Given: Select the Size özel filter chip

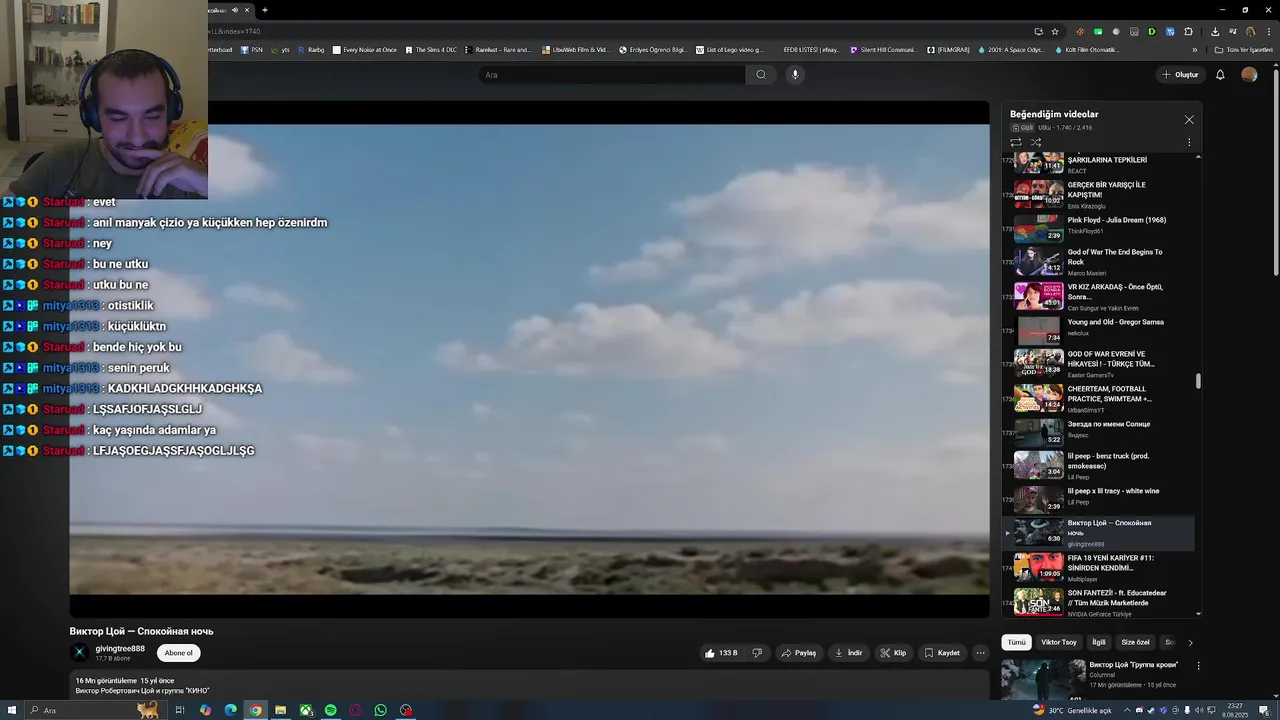Looking at the screenshot, I should (x=1135, y=642).
